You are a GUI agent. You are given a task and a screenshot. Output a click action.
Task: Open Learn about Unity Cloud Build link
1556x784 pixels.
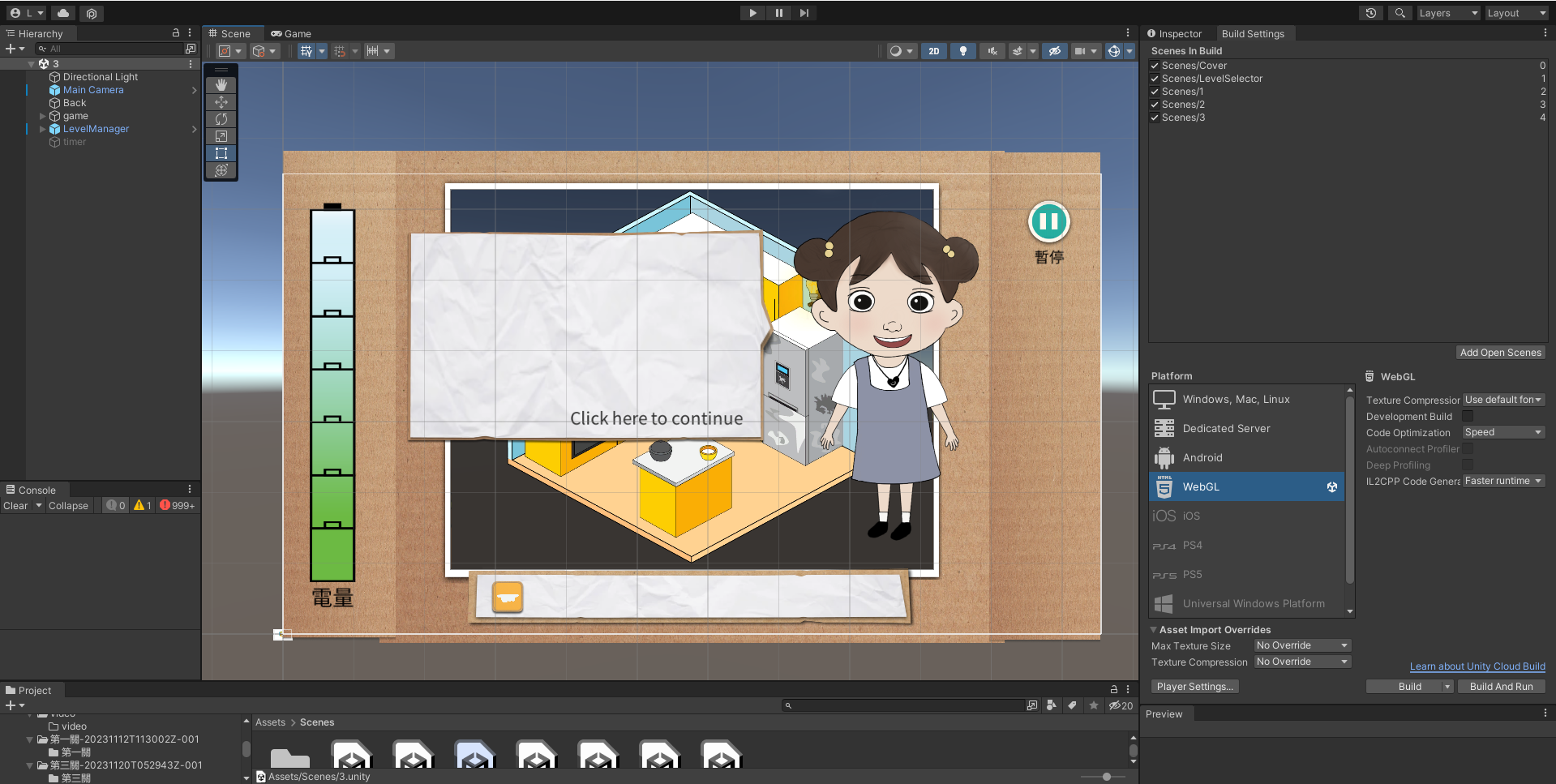point(1477,666)
